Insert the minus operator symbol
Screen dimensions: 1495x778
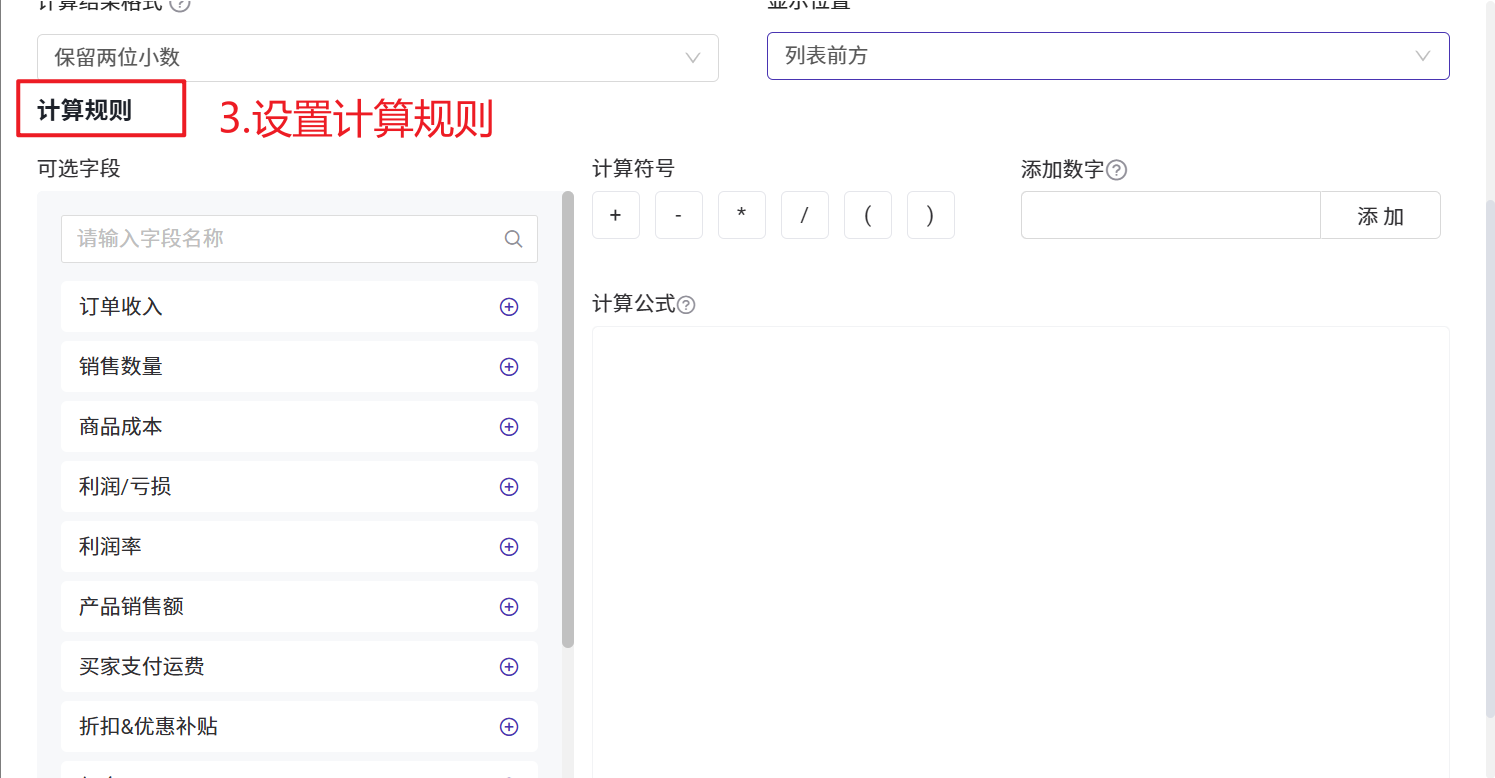tap(679, 216)
